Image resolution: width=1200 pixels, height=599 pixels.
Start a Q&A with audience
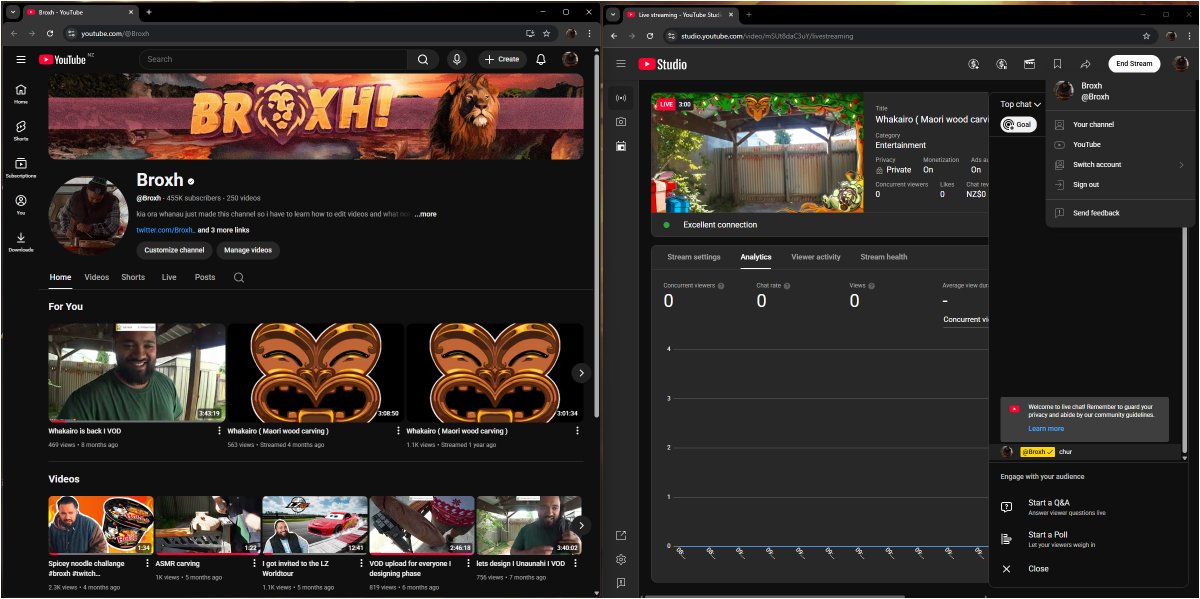(x=1088, y=507)
